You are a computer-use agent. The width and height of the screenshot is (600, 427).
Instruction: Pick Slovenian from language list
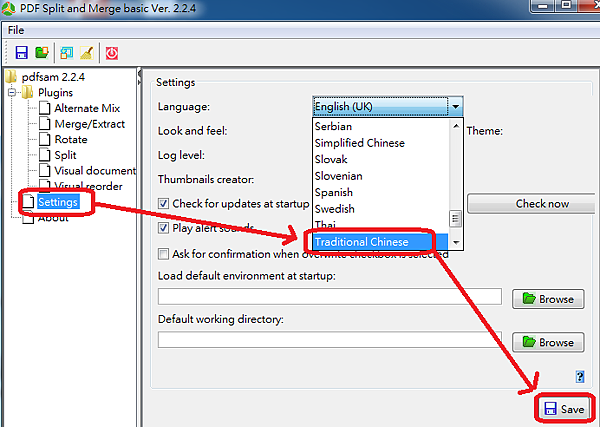tap(380, 176)
